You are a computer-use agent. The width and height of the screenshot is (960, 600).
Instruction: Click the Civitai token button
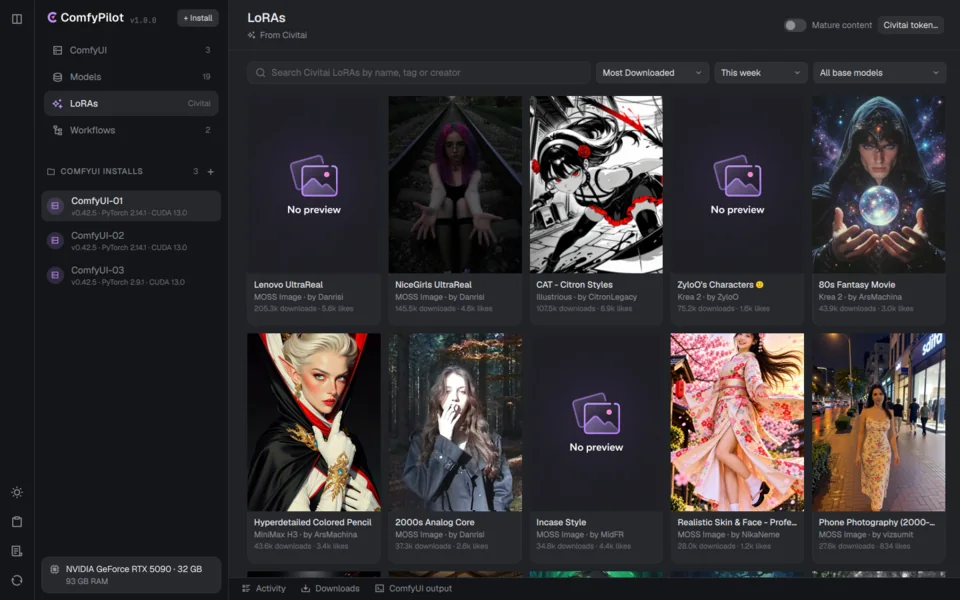pos(910,25)
